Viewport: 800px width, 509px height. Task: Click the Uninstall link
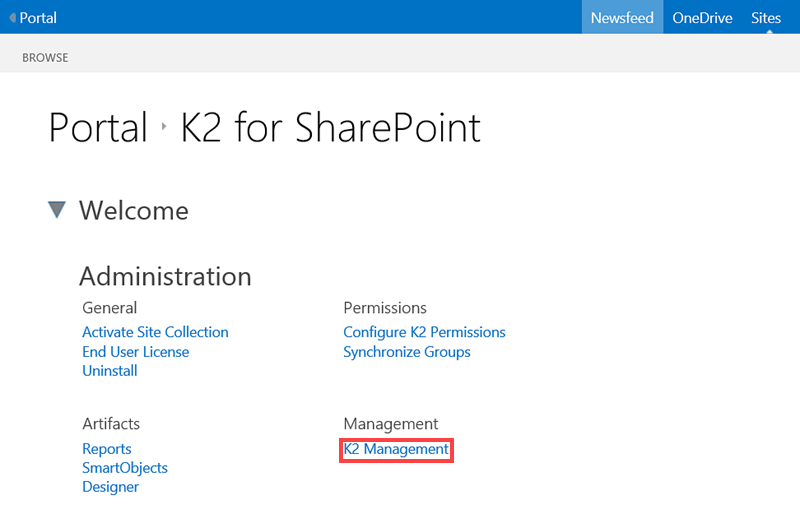pos(110,371)
